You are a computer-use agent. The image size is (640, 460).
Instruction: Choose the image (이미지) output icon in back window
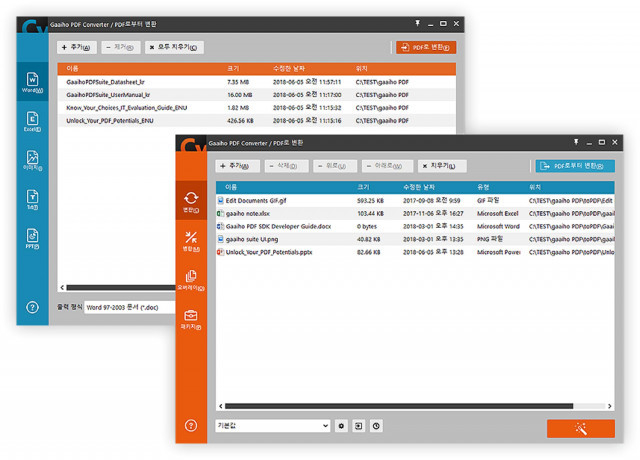click(32, 160)
